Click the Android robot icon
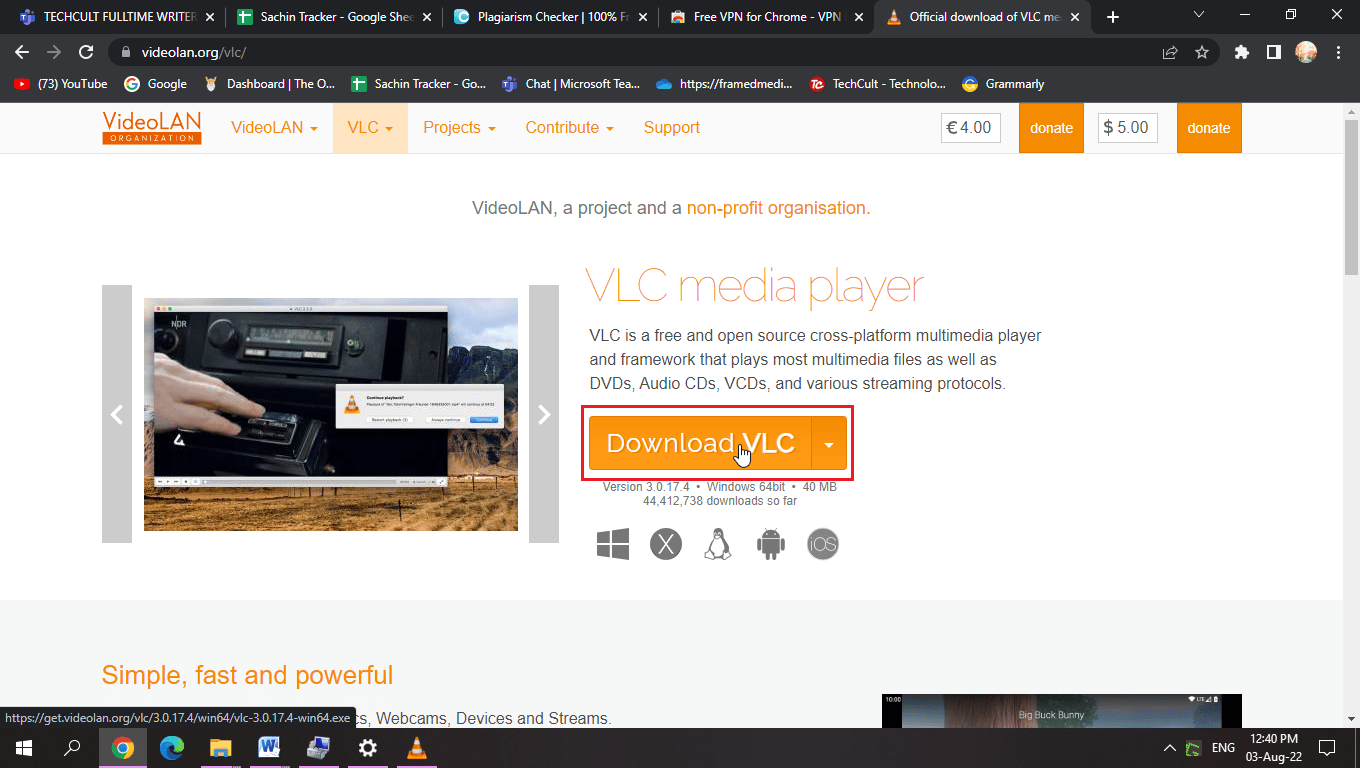Screen dimensions: 1360x768 [771, 544]
